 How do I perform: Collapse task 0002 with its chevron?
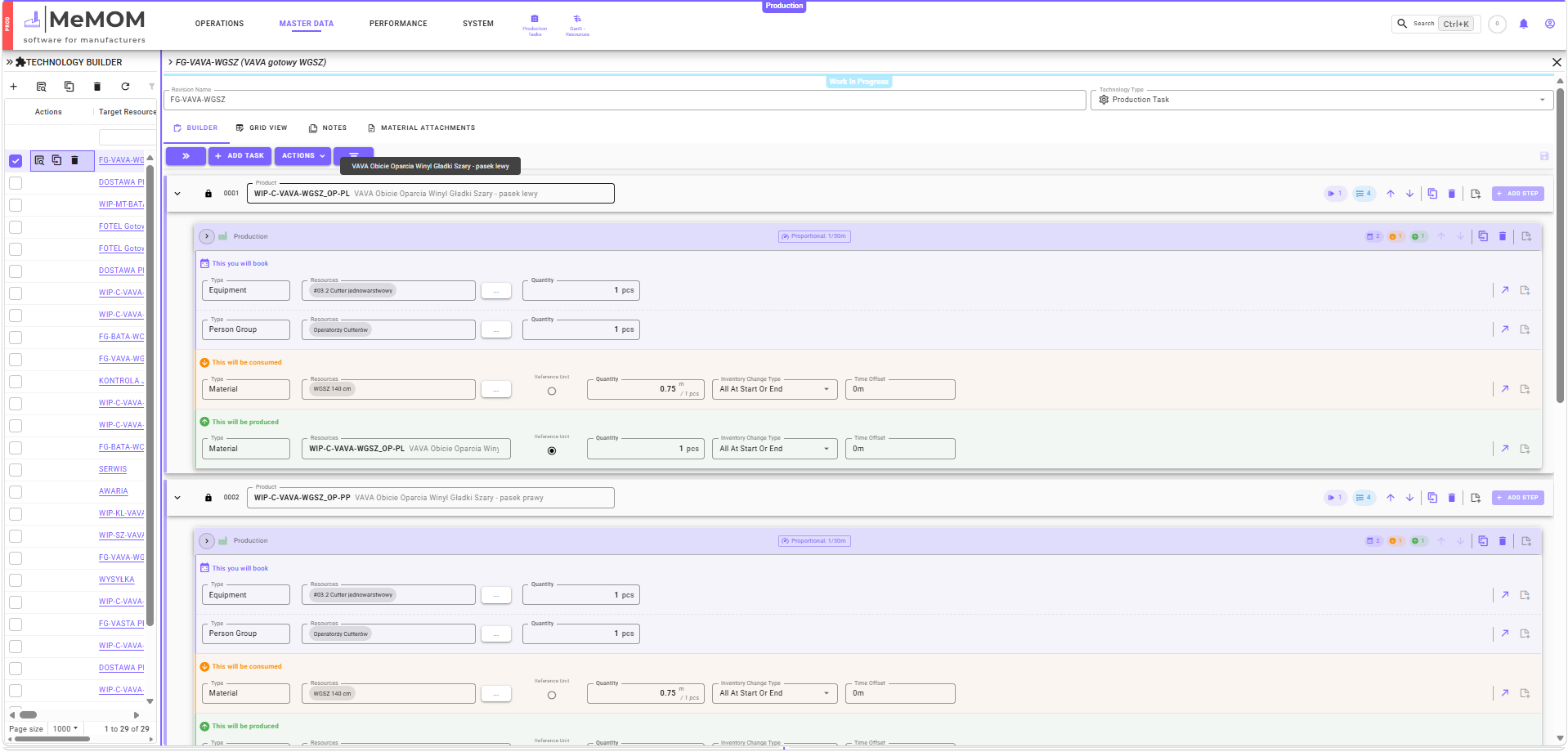pos(177,498)
